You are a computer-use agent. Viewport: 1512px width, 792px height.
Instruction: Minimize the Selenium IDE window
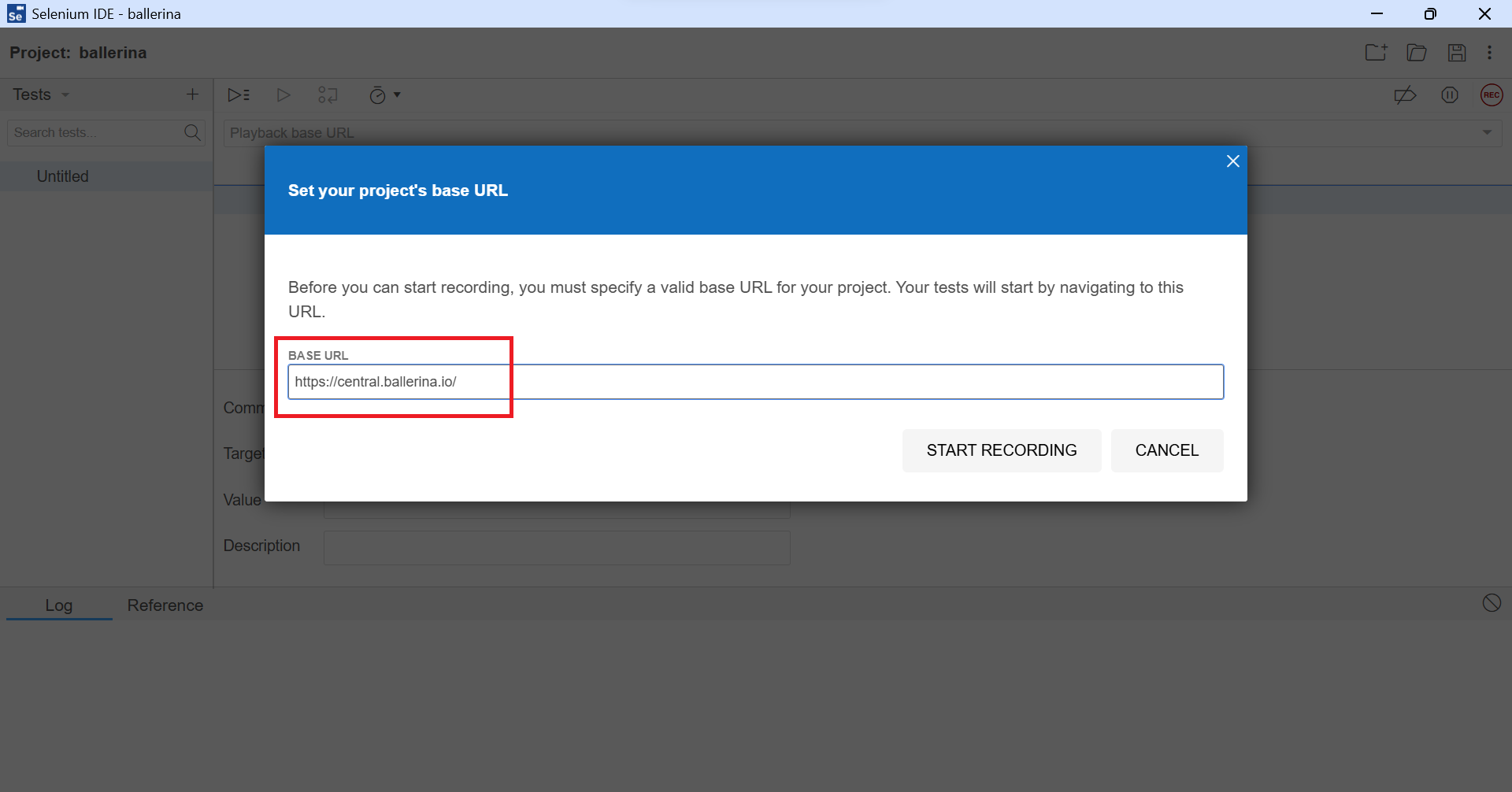click(1377, 13)
